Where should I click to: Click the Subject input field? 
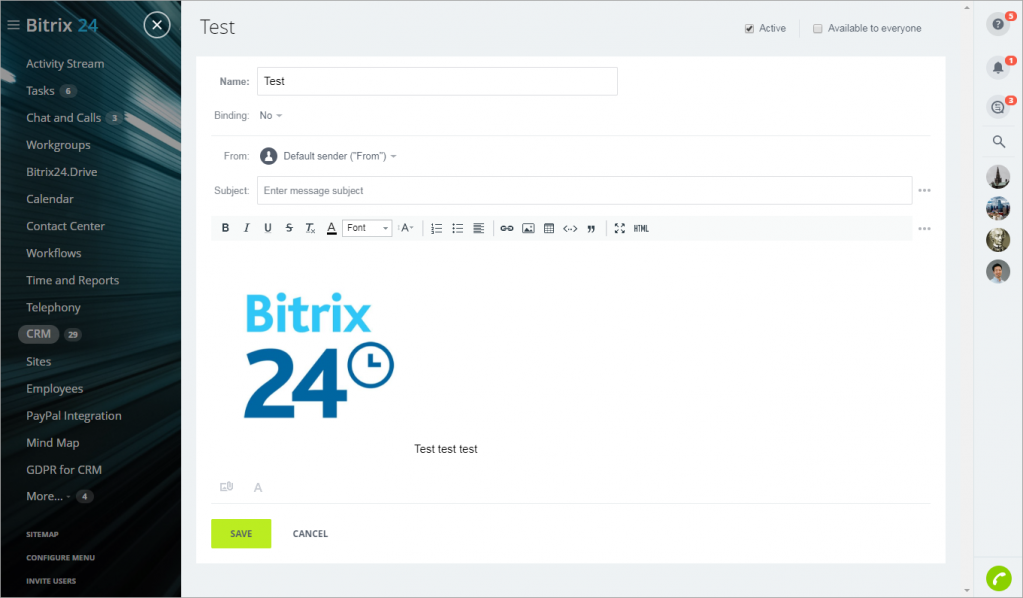tap(584, 190)
